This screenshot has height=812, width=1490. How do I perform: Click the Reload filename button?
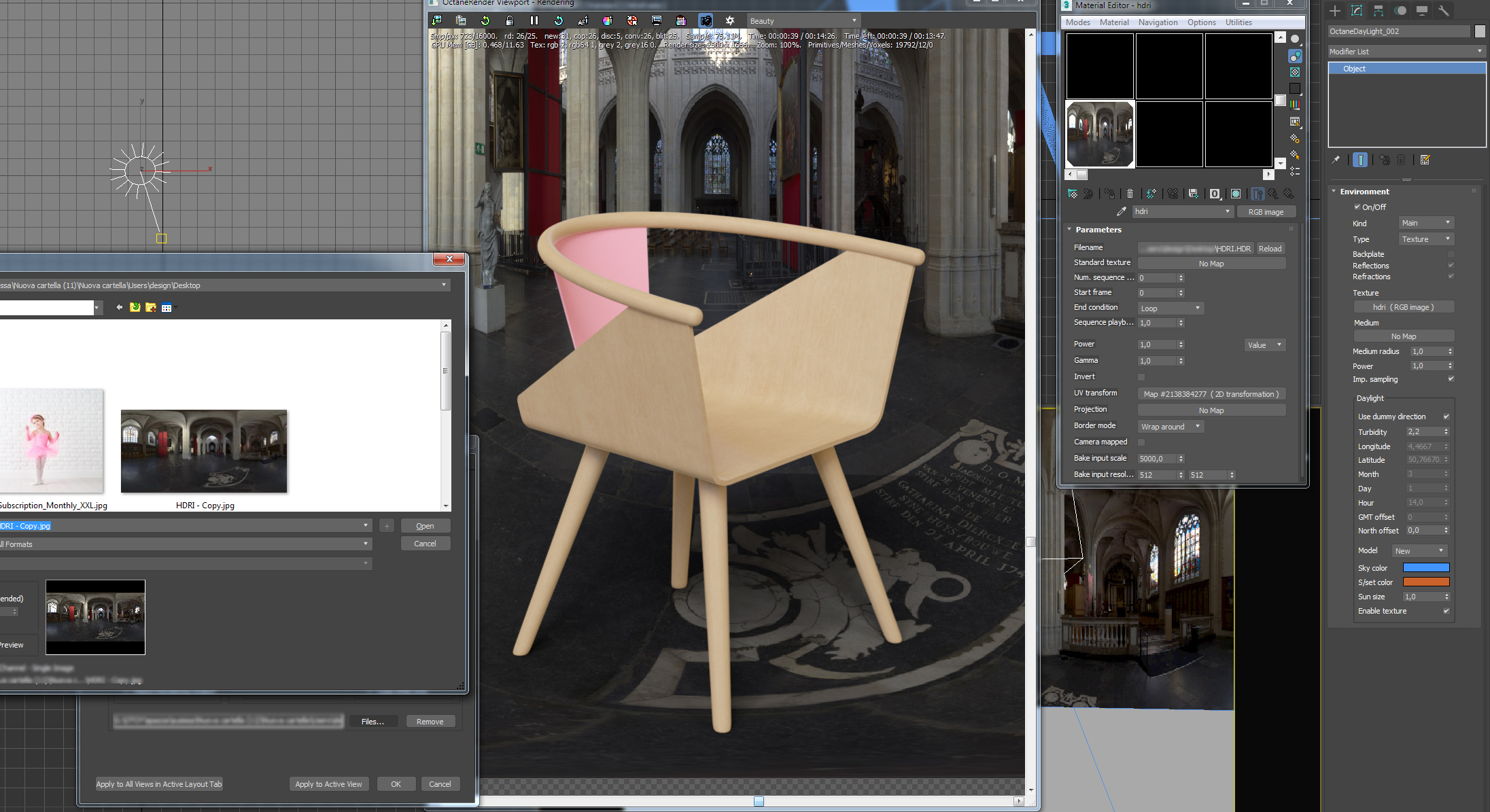(x=1269, y=249)
